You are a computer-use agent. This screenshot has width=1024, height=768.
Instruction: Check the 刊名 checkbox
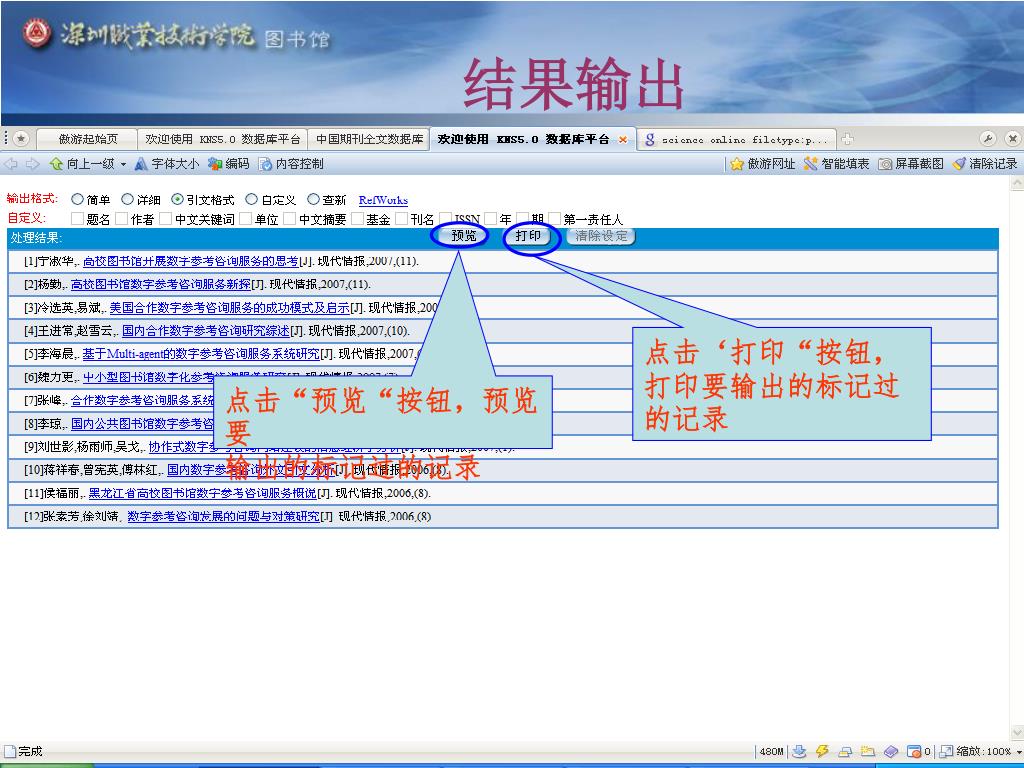coord(402,218)
